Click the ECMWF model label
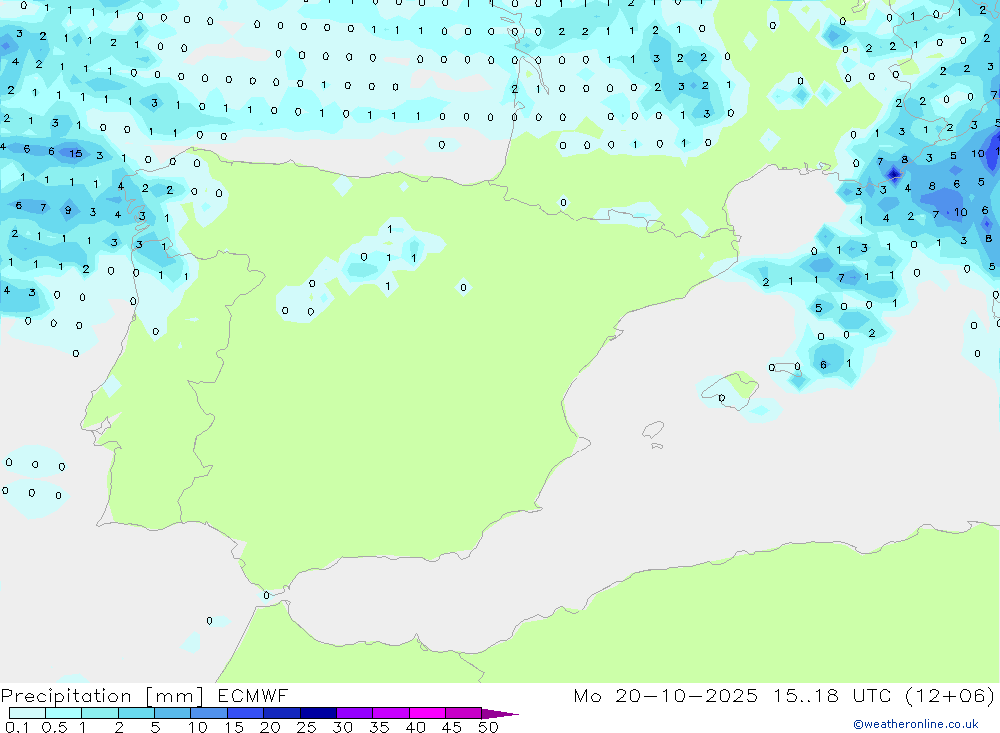The height and width of the screenshot is (733, 1000). [x=253, y=695]
